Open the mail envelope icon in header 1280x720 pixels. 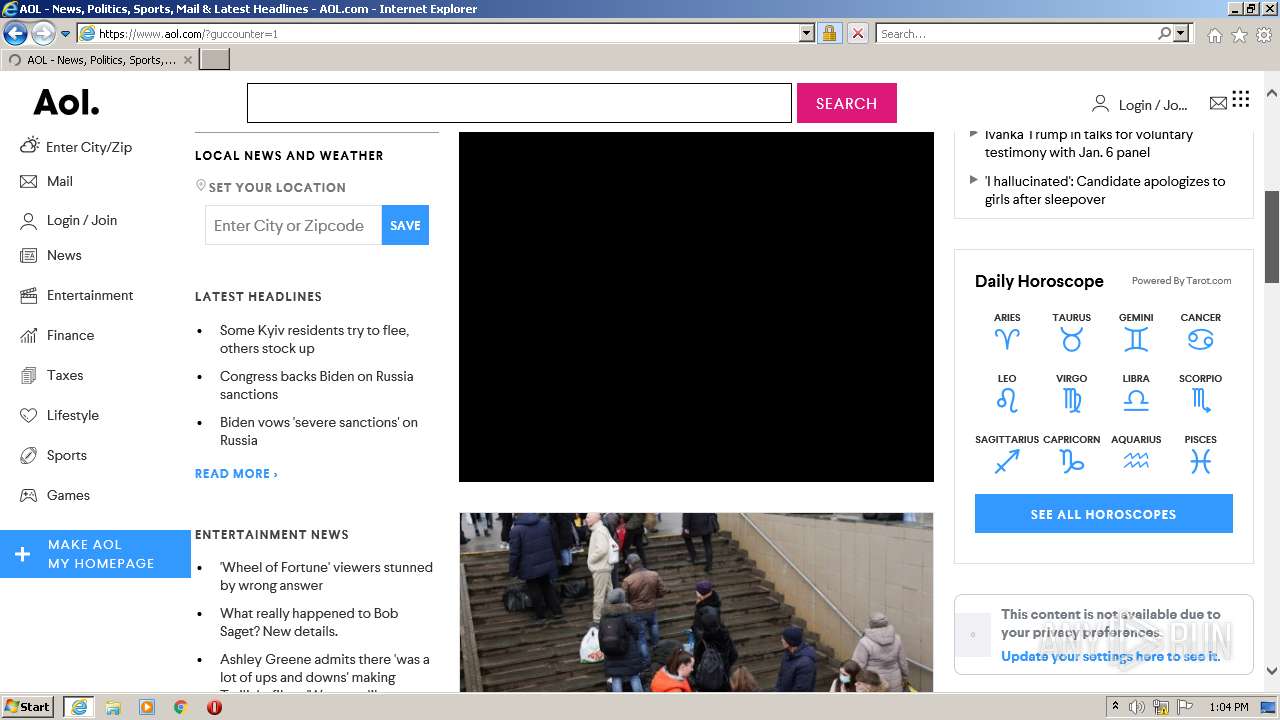(1218, 103)
